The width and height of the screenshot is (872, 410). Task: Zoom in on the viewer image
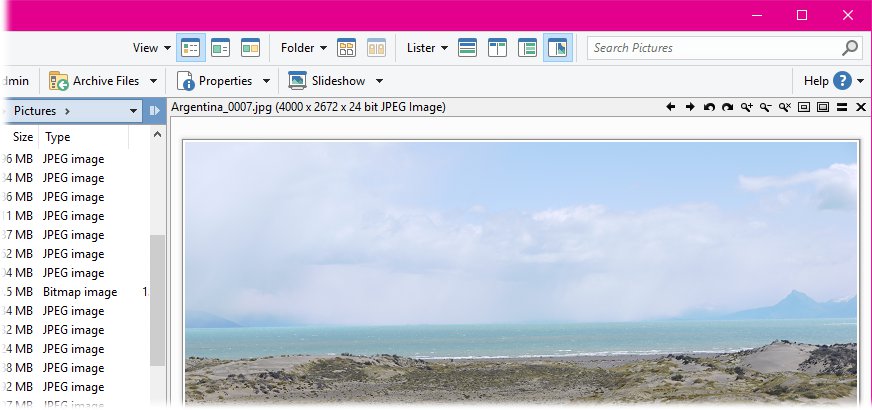pos(747,107)
